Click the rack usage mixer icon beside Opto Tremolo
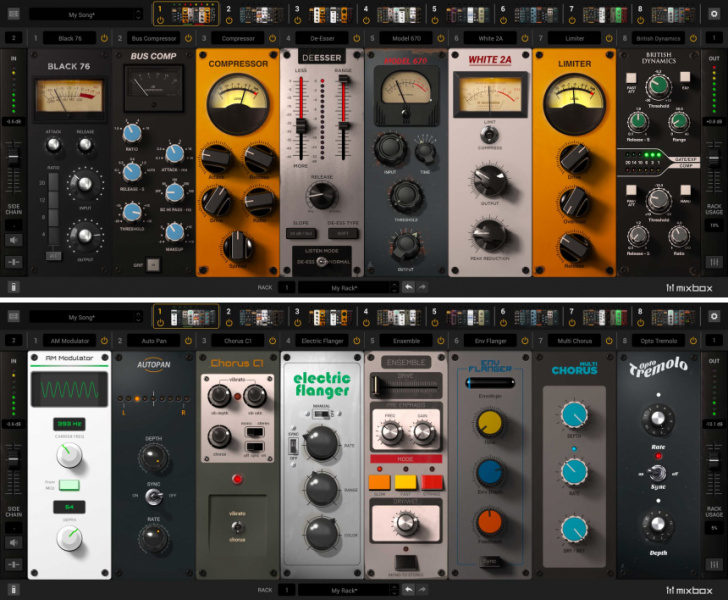Image resolution: width=728 pixels, height=600 pixels. tap(714, 564)
